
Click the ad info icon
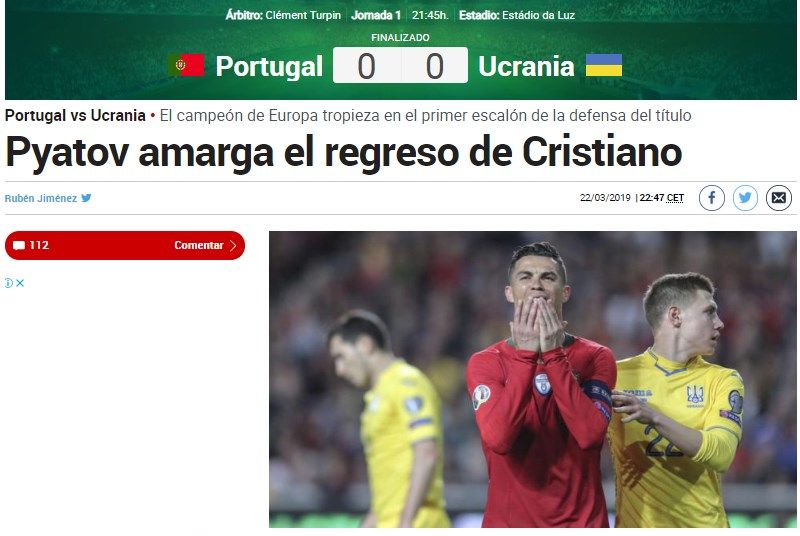pos(9,283)
